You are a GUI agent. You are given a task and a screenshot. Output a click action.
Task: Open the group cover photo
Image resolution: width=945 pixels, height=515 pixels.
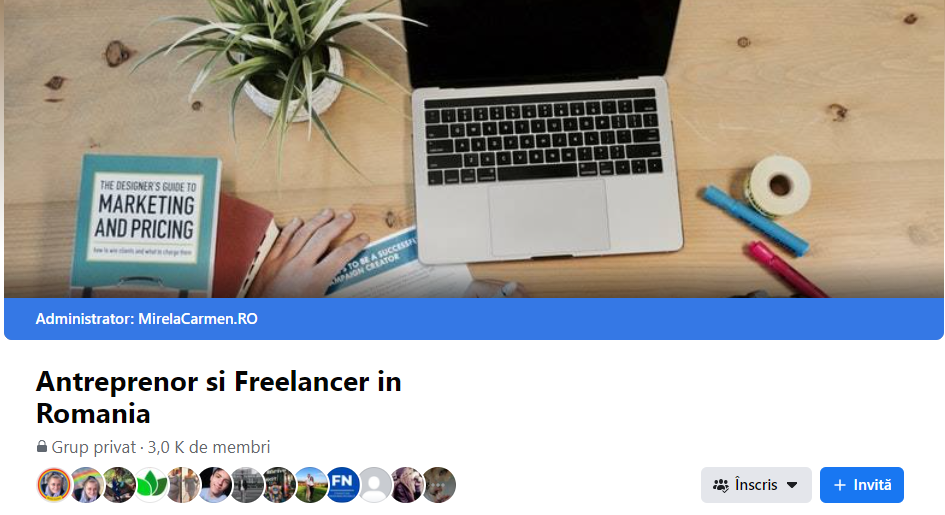tap(473, 149)
